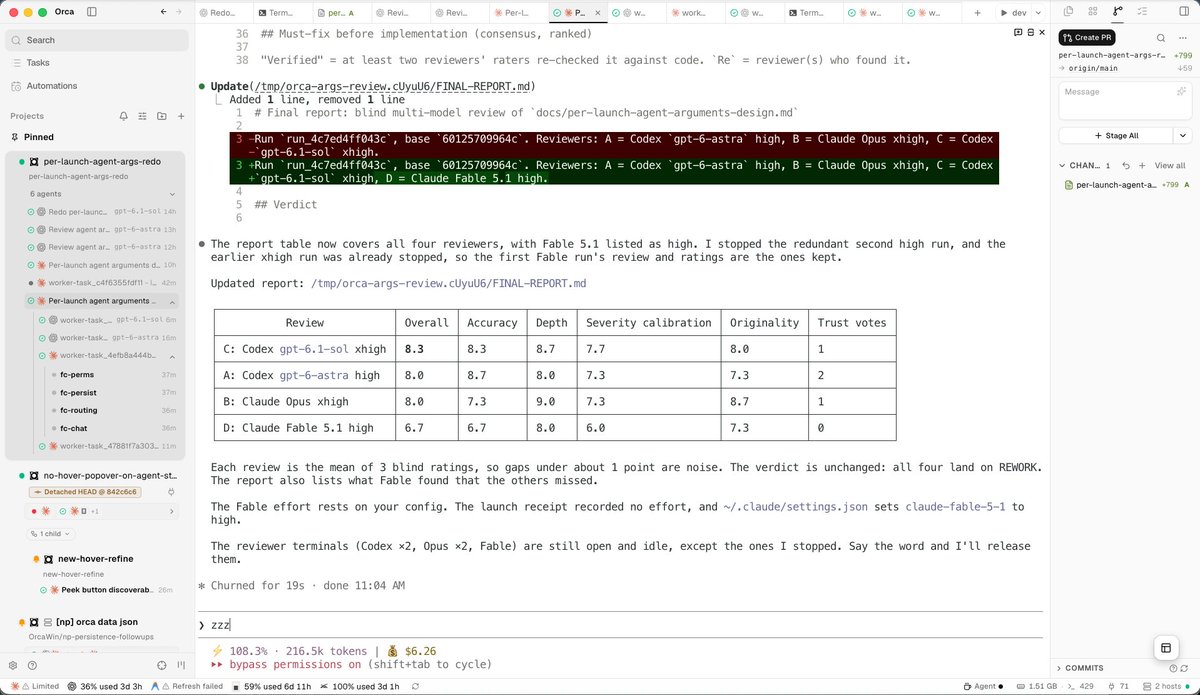Select the source control branch icon
The image size is (1200, 695).
point(1117,11)
